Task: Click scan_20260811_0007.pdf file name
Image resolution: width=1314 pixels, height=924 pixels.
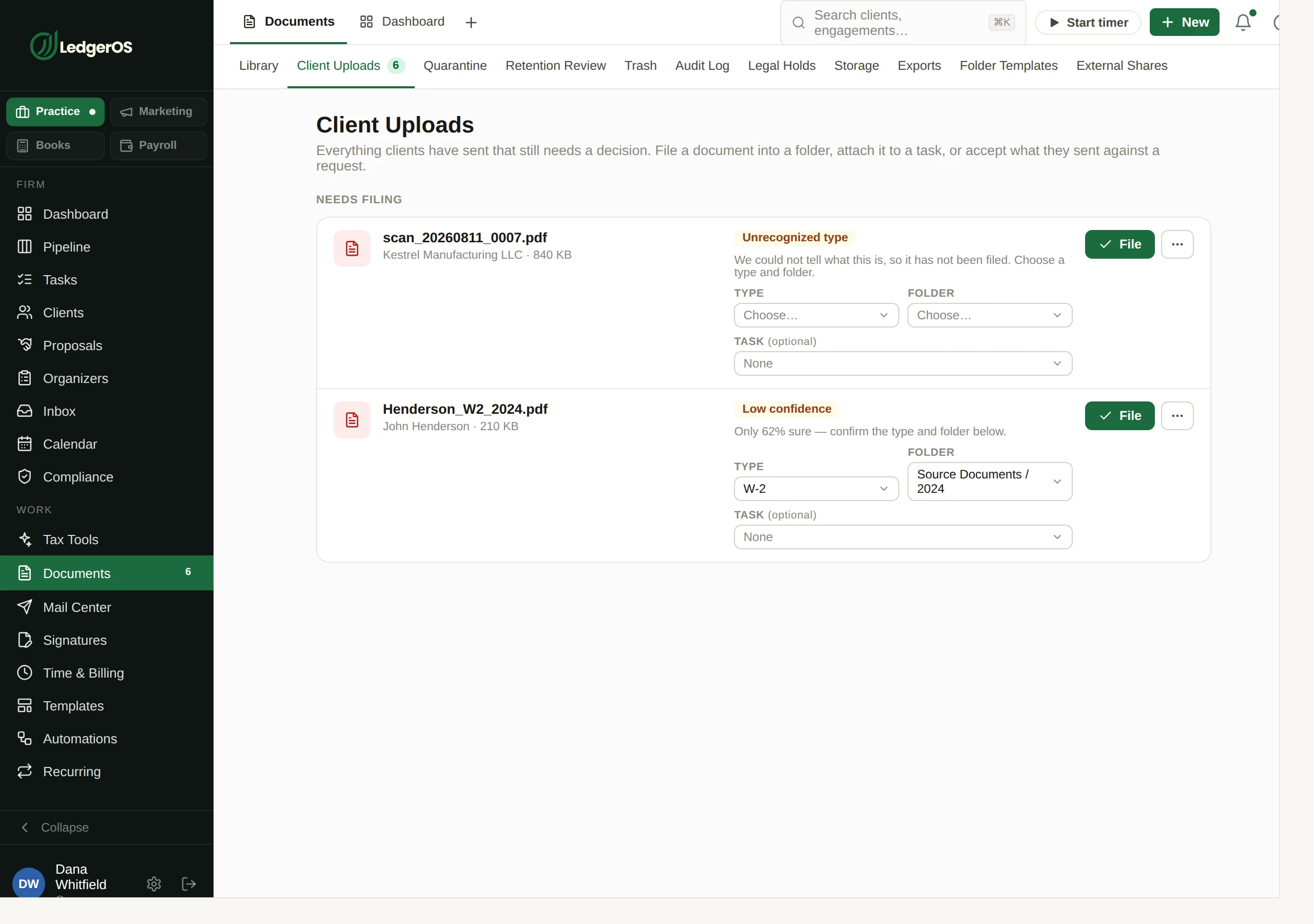Action: (x=465, y=238)
